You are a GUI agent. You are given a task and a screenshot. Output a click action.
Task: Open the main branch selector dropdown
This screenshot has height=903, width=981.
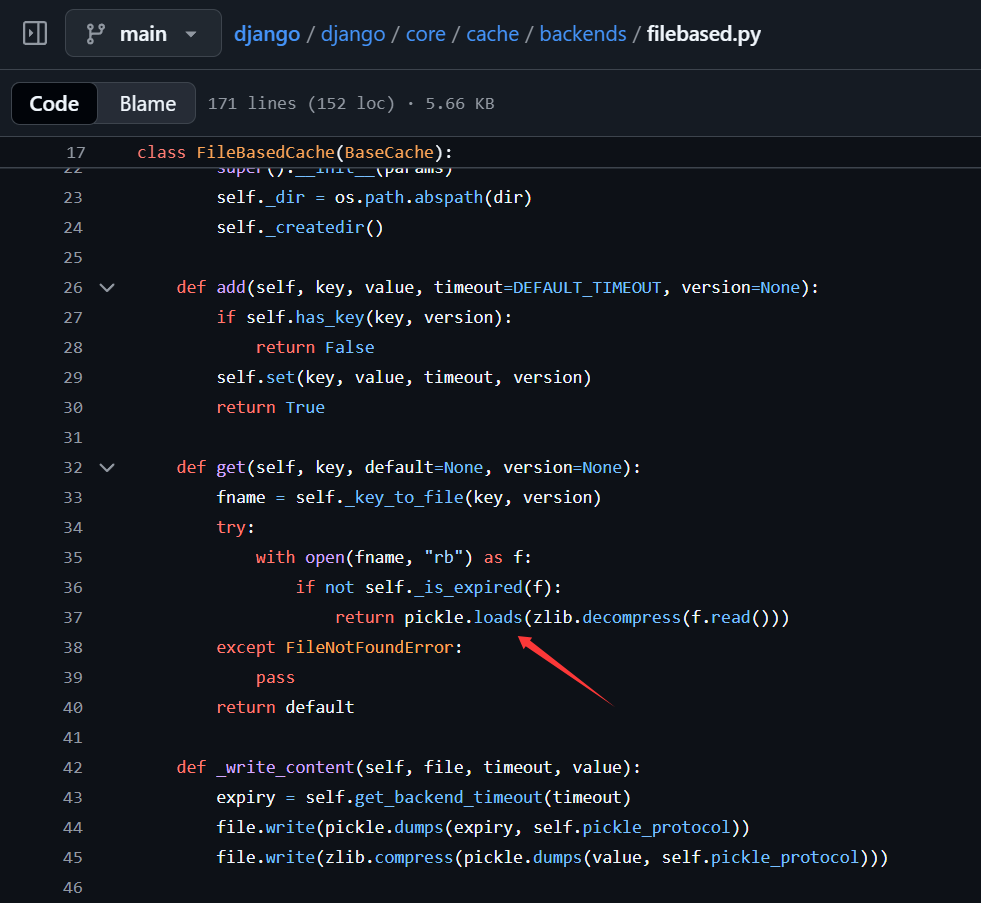[143, 33]
